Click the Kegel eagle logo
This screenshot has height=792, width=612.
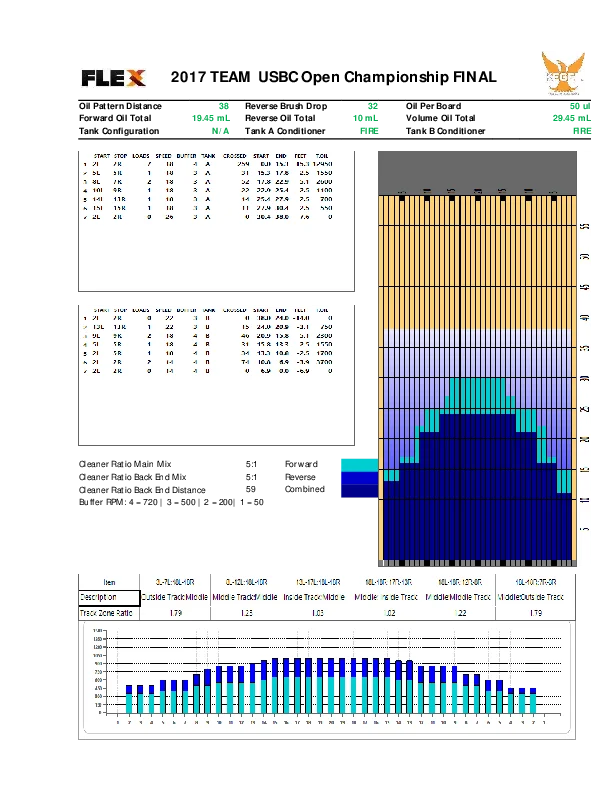[563, 73]
